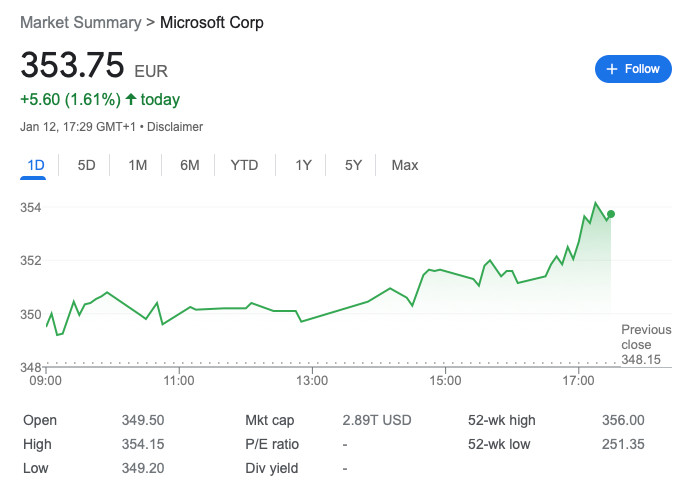Click the 353.75 stock price
Screen dimensions: 694x486
tap(72, 65)
